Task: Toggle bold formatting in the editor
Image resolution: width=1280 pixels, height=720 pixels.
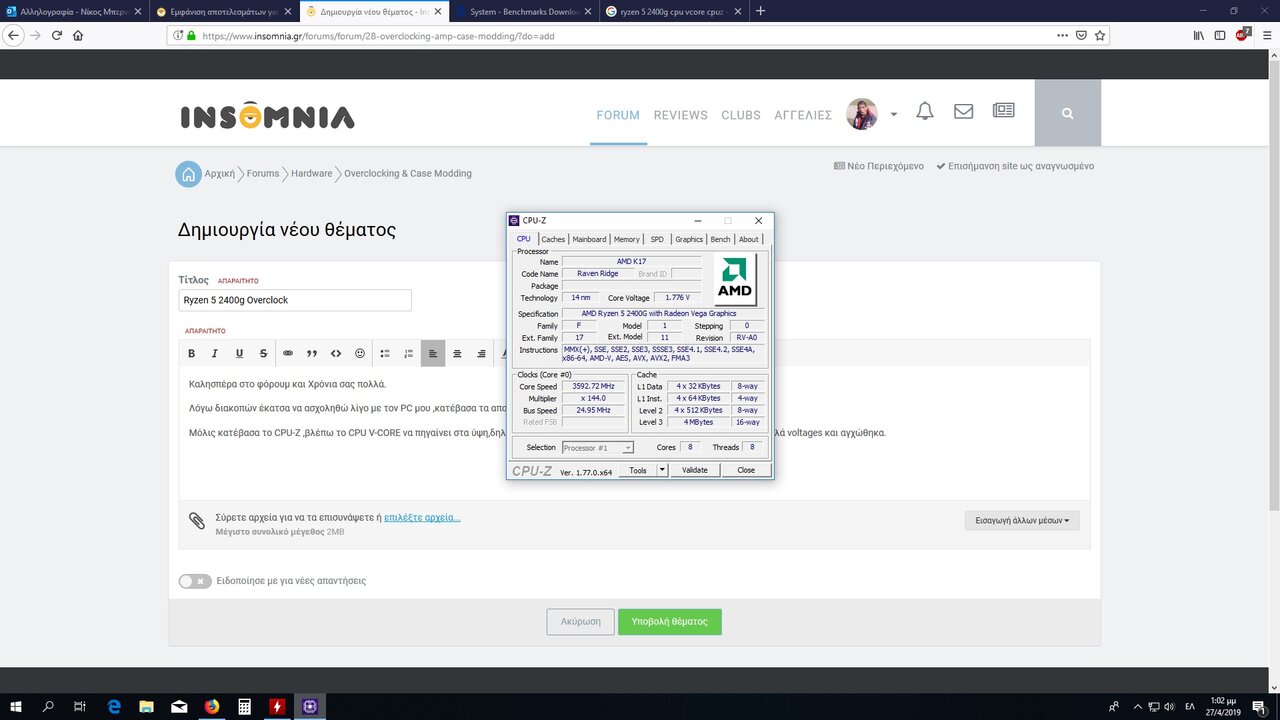Action: point(192,353)
